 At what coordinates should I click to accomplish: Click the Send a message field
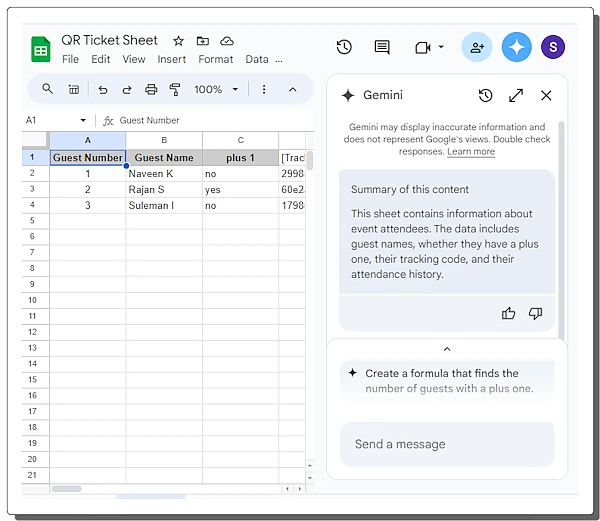(x=447, y=444)
